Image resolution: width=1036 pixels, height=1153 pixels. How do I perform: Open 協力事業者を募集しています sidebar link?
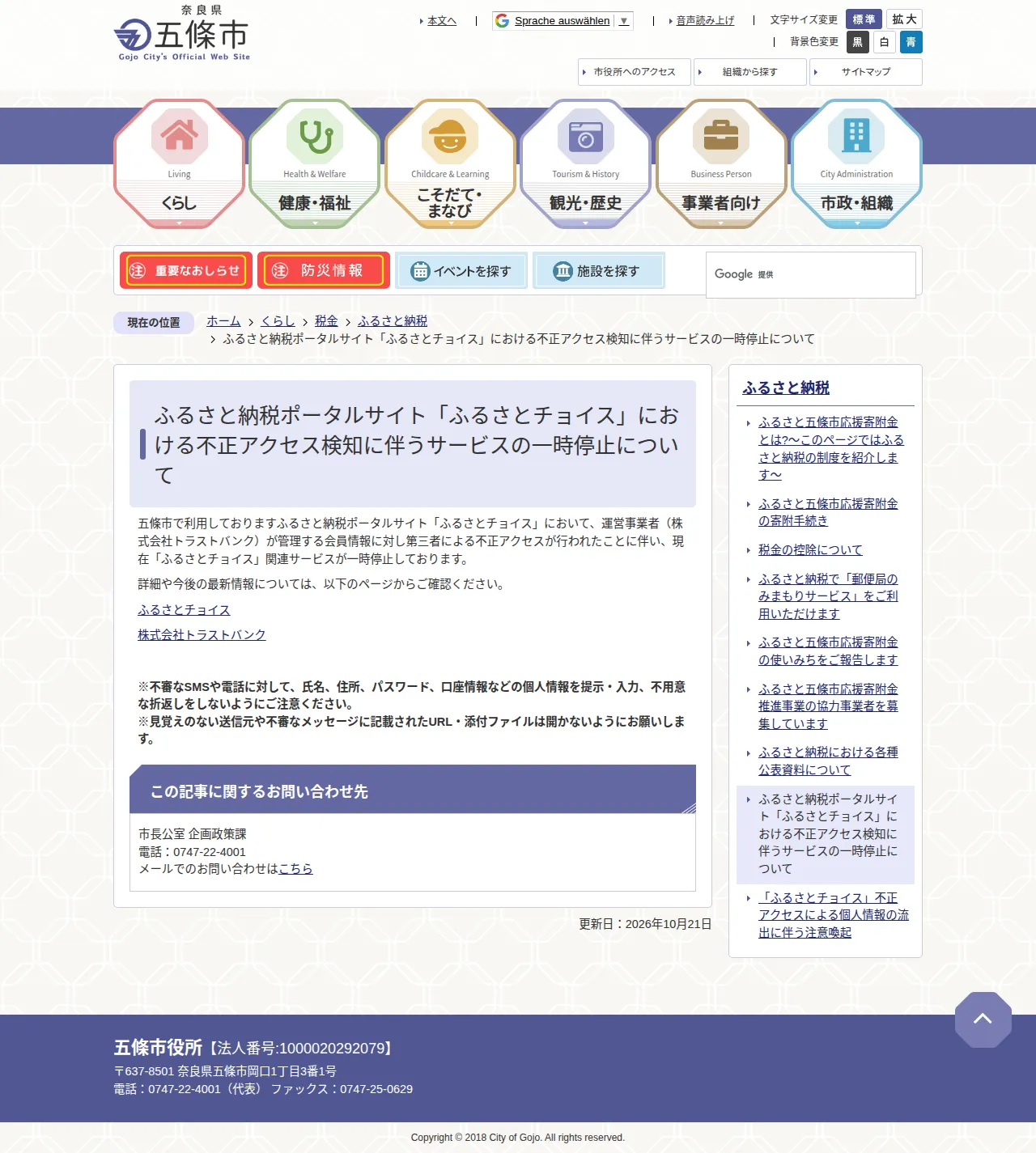(x=828, y=706)
